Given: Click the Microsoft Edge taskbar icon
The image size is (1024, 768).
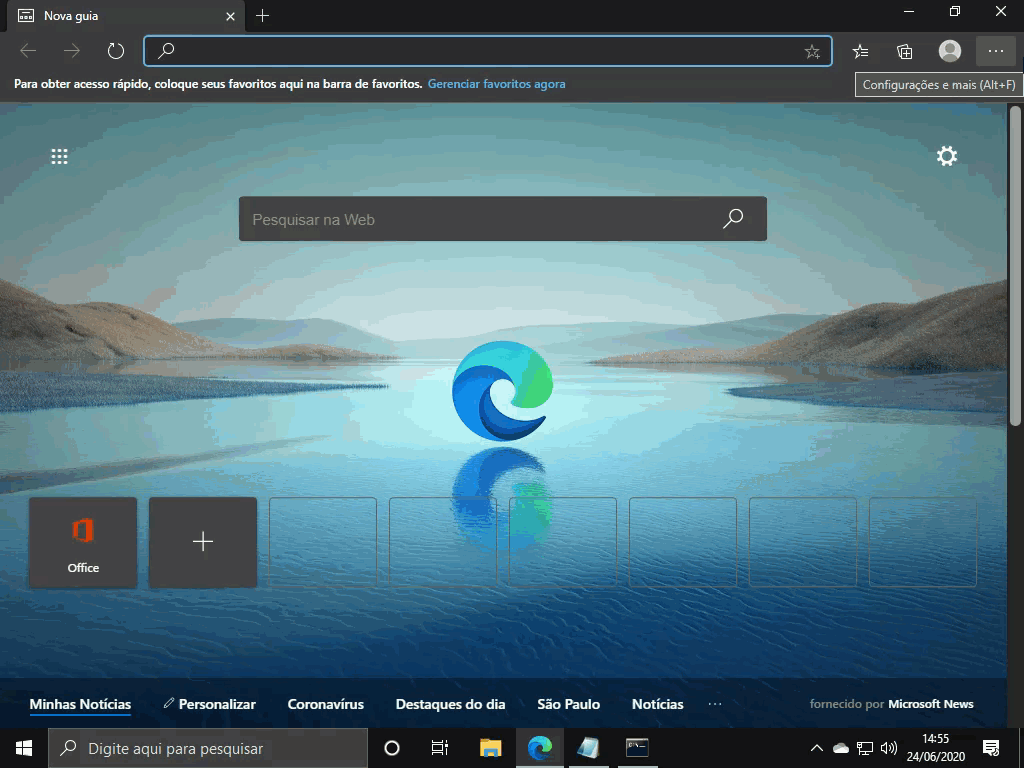Looking at the screenshot, I should (540, 748).
